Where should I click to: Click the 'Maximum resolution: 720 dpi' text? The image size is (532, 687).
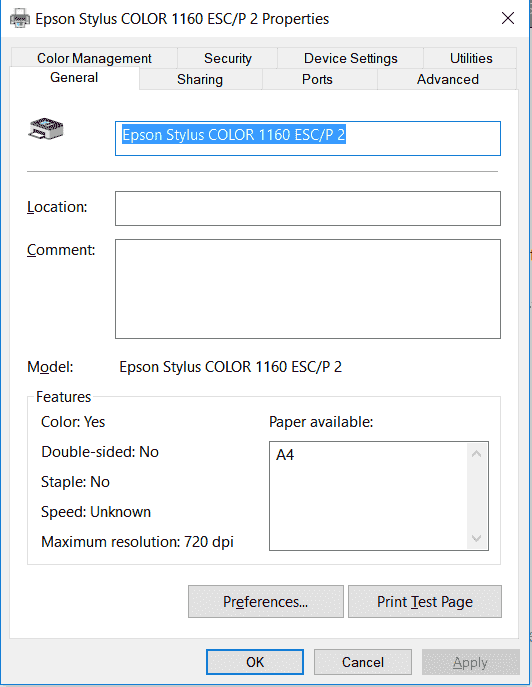click(x=137, y=542)
